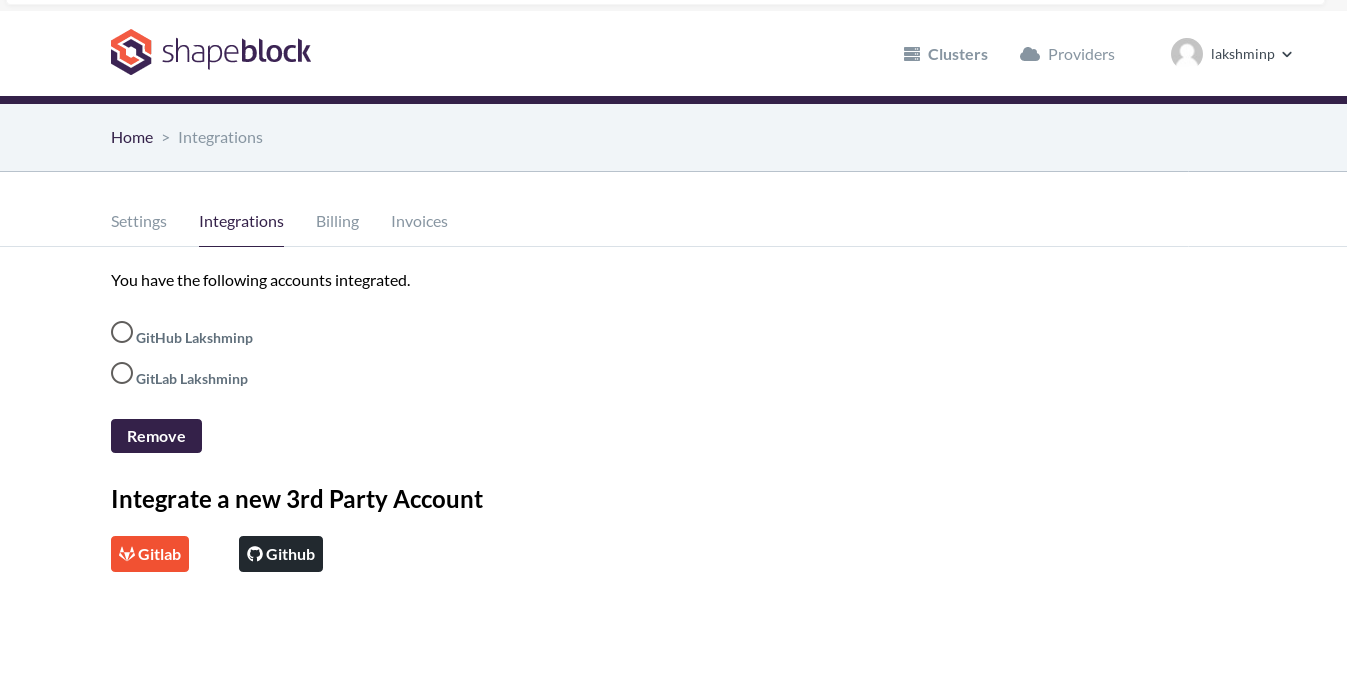Viewport: 1347px width, 683px height.
Task: Click the Integrations breadcrumb text
Action: [x=220, y=137]
